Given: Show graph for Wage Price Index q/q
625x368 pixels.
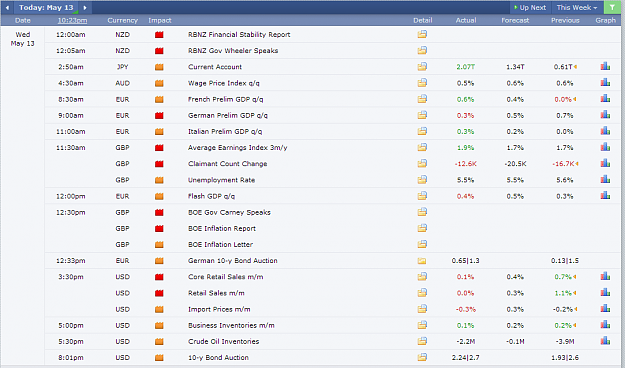Looking at the screenshot, I should pos(605,83).
